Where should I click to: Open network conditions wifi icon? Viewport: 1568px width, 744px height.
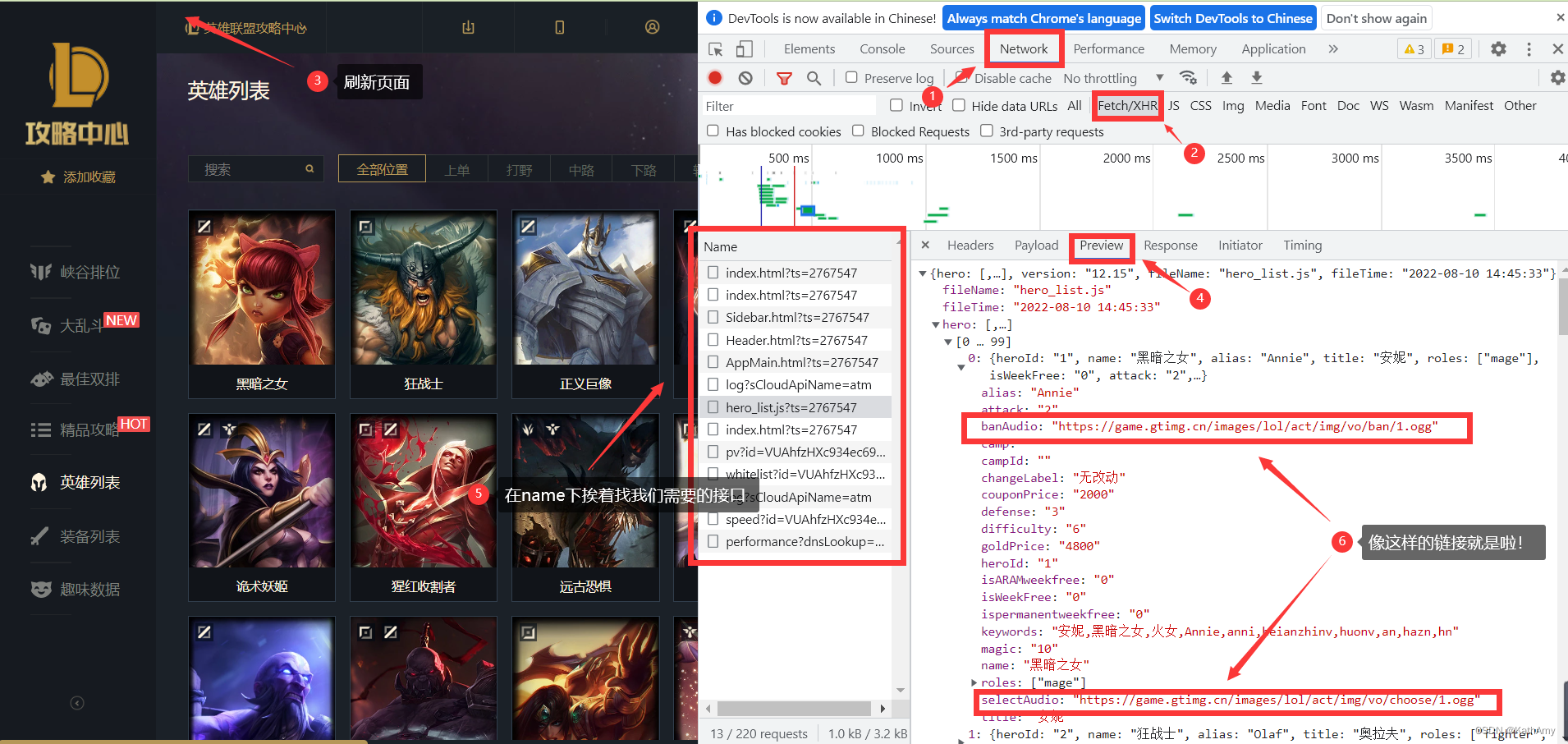(1188, 78)
